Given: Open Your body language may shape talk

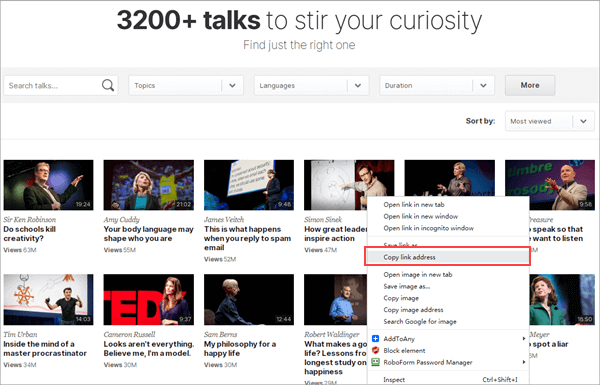Looking at the screenshot, I should tap(148, 233).
